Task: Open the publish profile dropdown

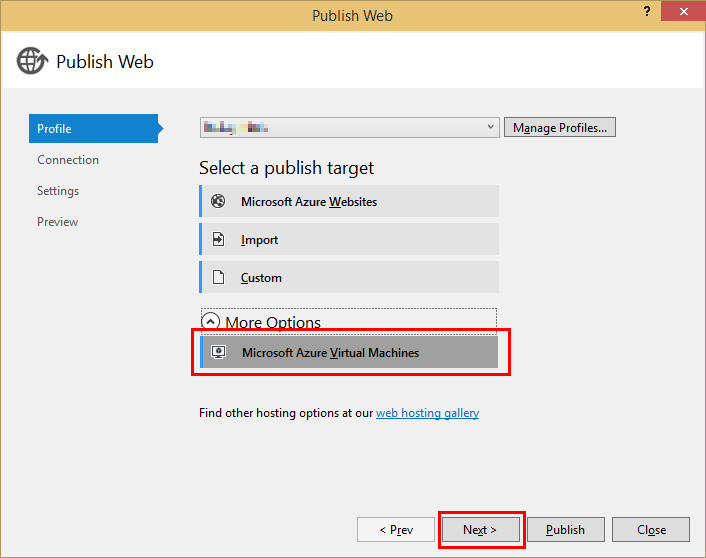Action: [x=349, y=127]
